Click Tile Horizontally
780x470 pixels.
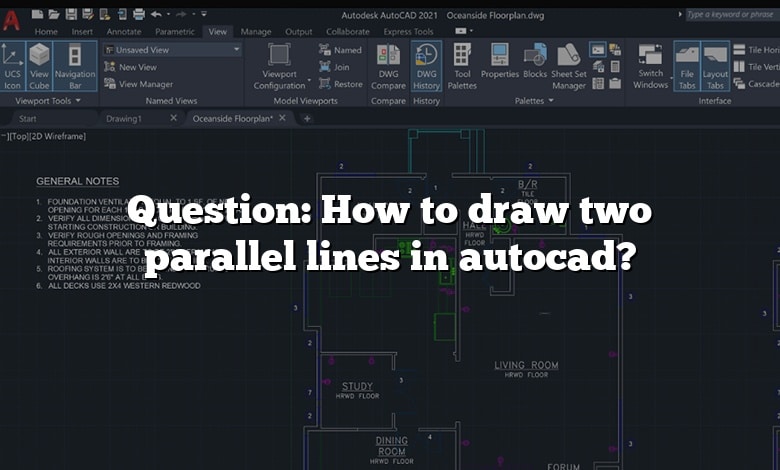756,50
